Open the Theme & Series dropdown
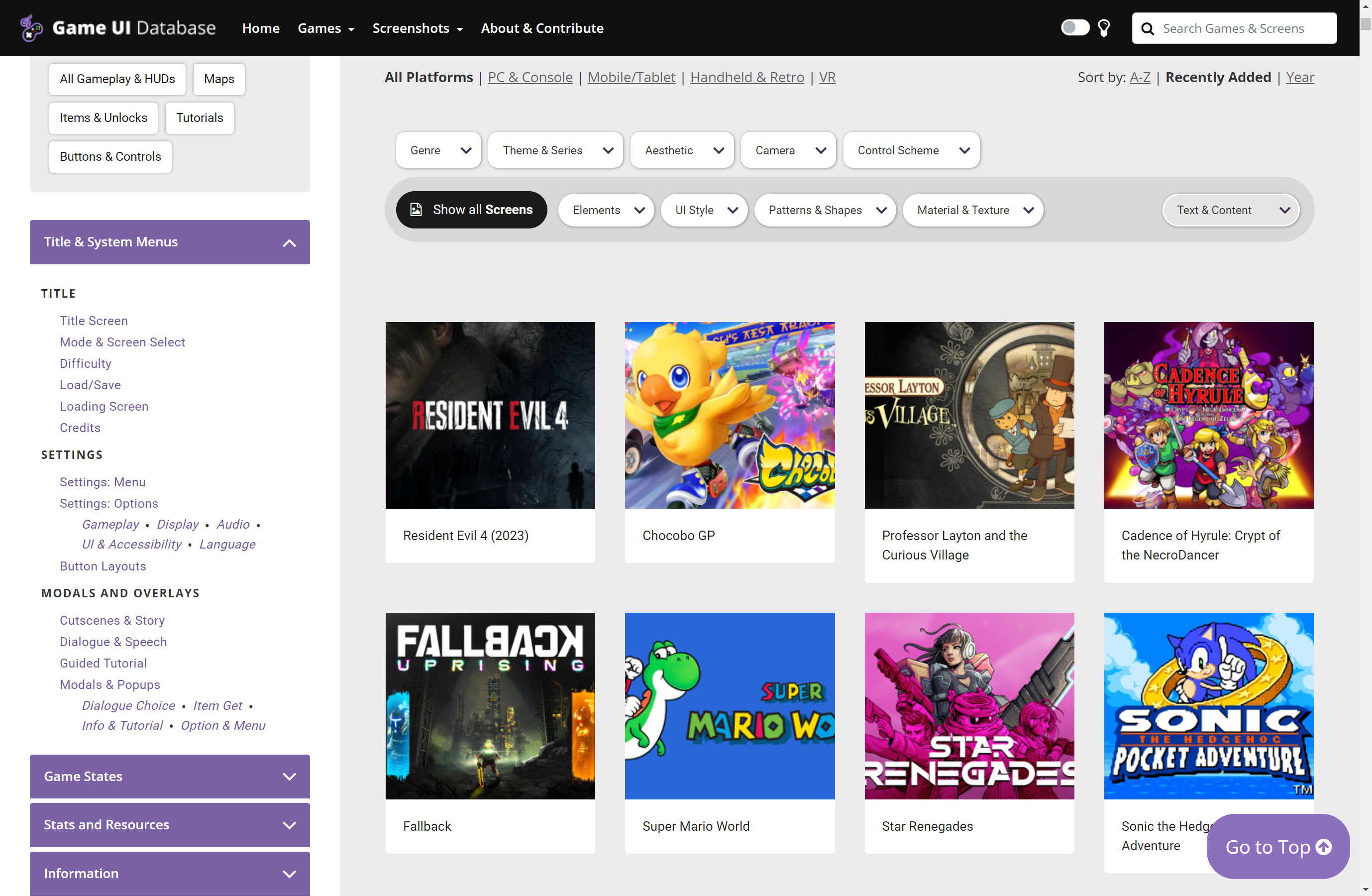This screenshot has height=896, width=1372. [554, 150]
